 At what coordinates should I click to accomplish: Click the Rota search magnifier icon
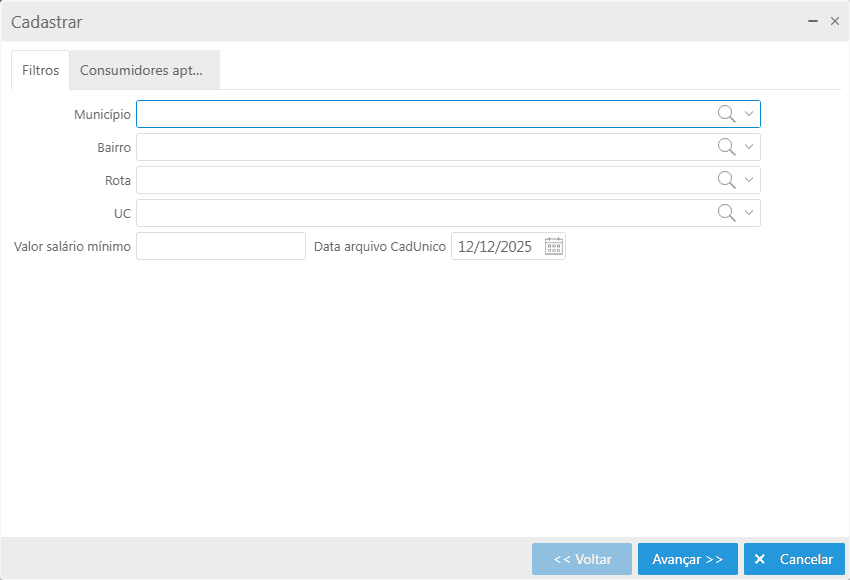coord(727,180)
